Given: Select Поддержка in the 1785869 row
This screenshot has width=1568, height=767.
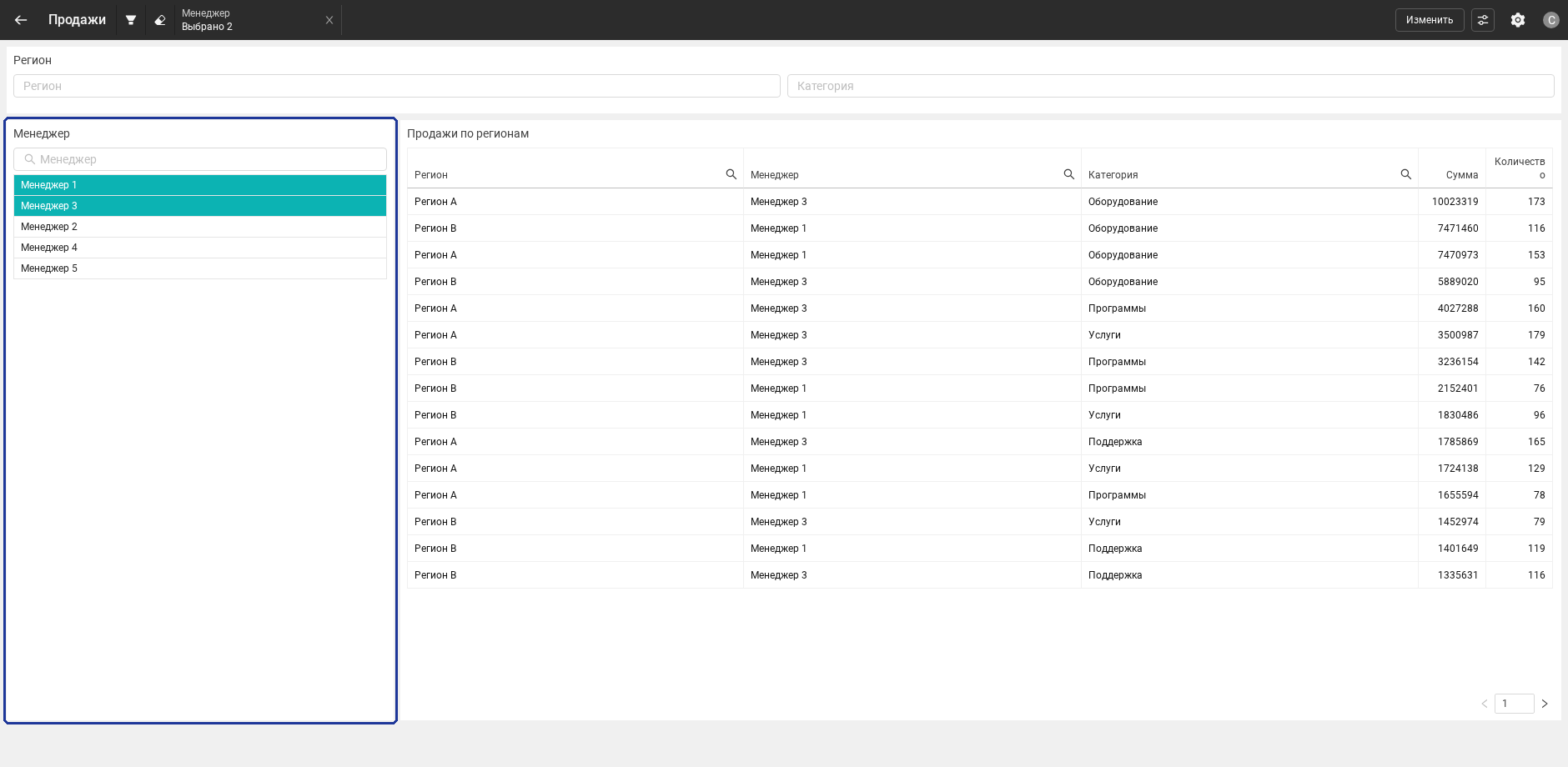Looking at the screenshot, I should click(1115, 442).
